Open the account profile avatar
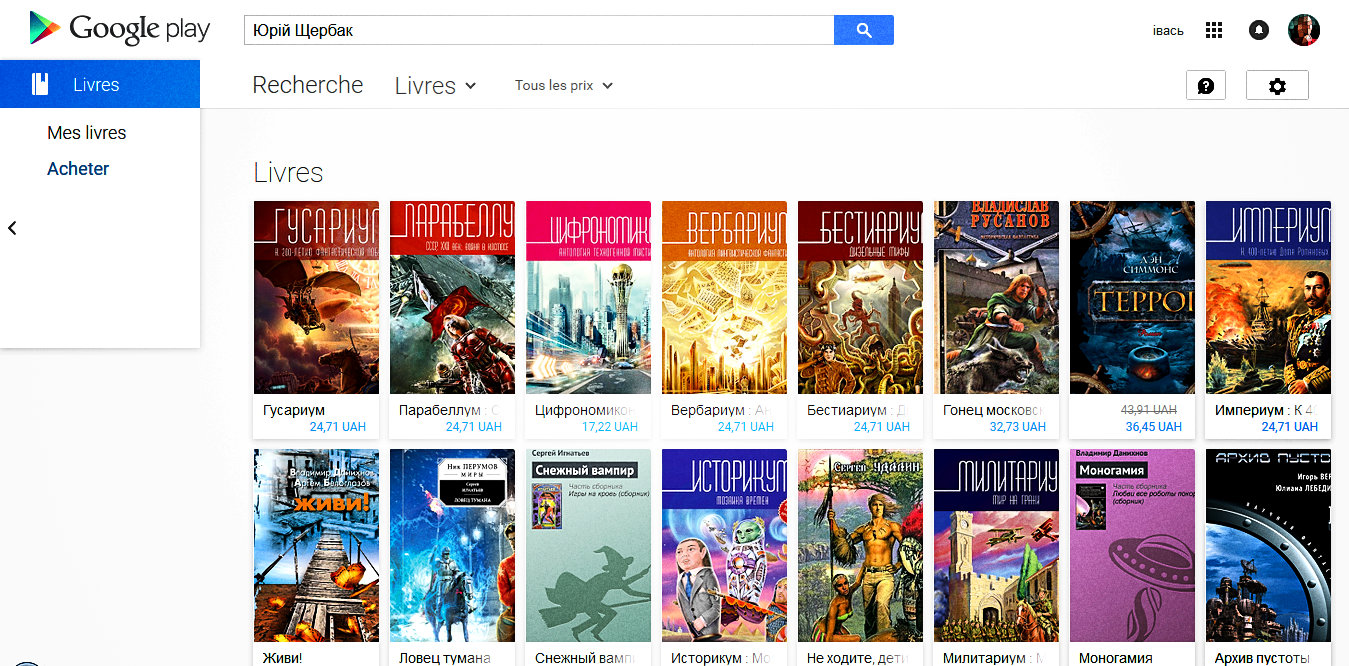The height and width of the screenshot is (666, 1349). click(1304, 30)
